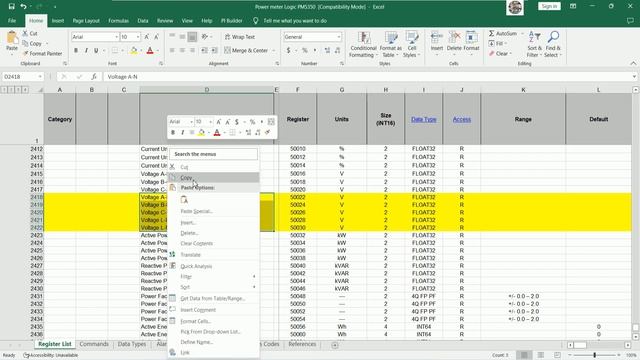Click Increase Font Size in ribbon
The height and width of the screenshot is (360, 640).
pyautogui.click(x=147, y=37)
